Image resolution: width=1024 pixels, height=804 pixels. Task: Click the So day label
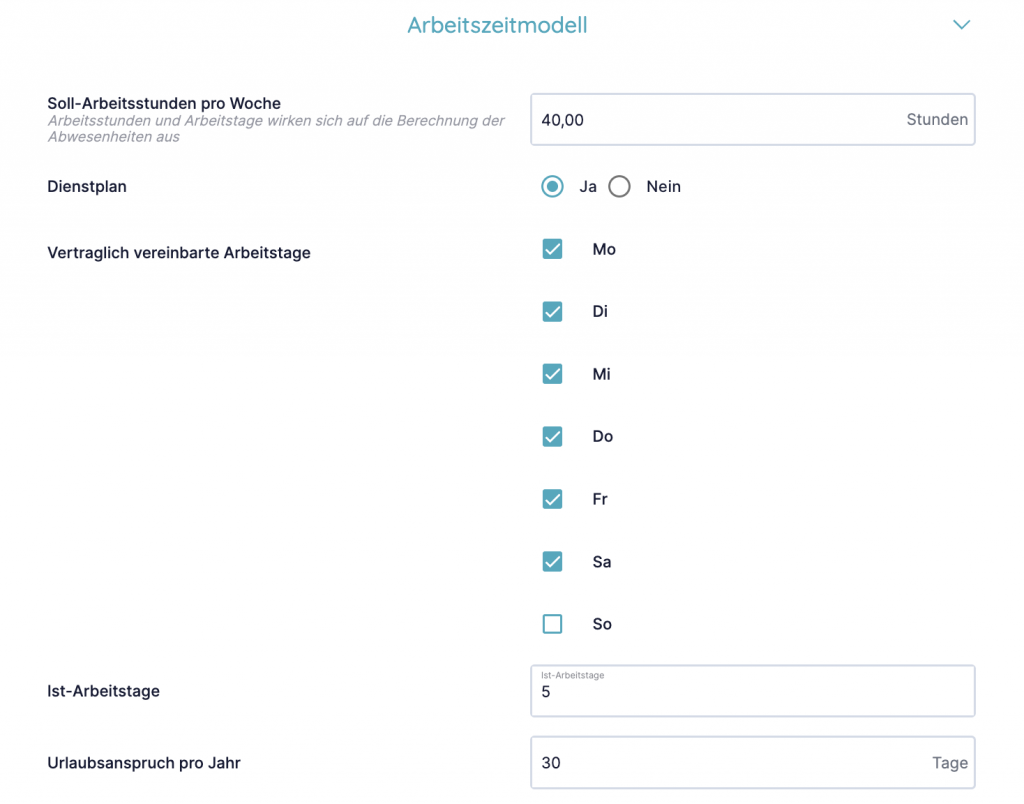click(x=602, y=624)
